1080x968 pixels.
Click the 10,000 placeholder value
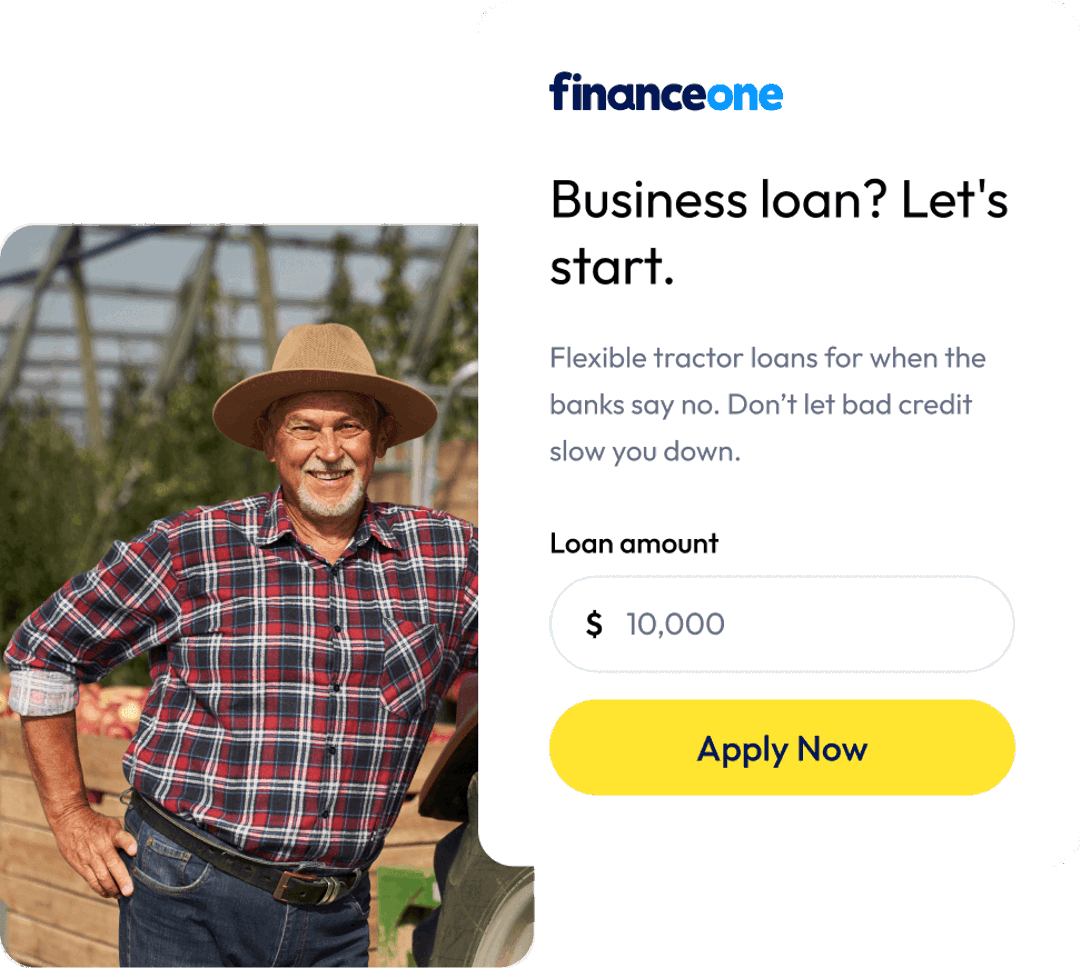pos(674,623)
